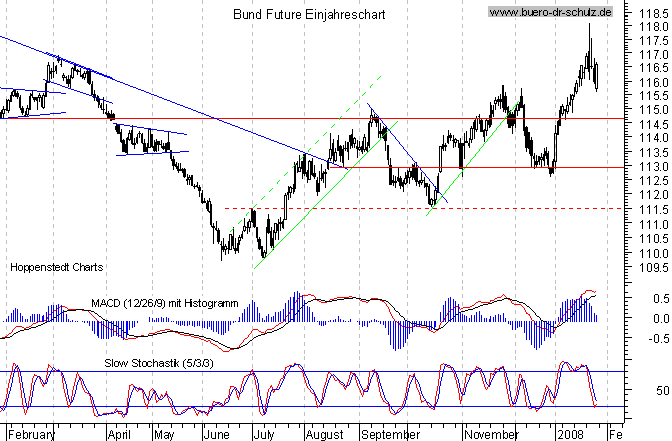Click the February month label
The width and height of the screenshot is (672, 441).
32,434
